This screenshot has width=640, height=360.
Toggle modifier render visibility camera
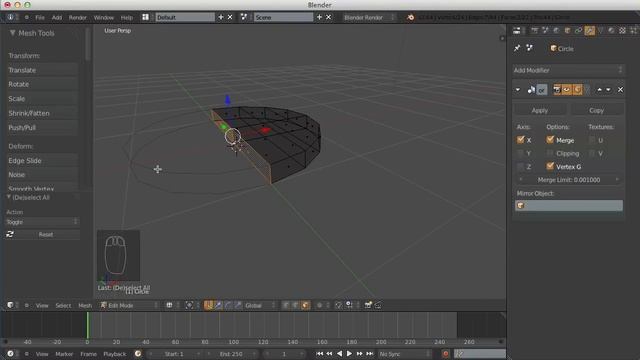pos(557,90)
